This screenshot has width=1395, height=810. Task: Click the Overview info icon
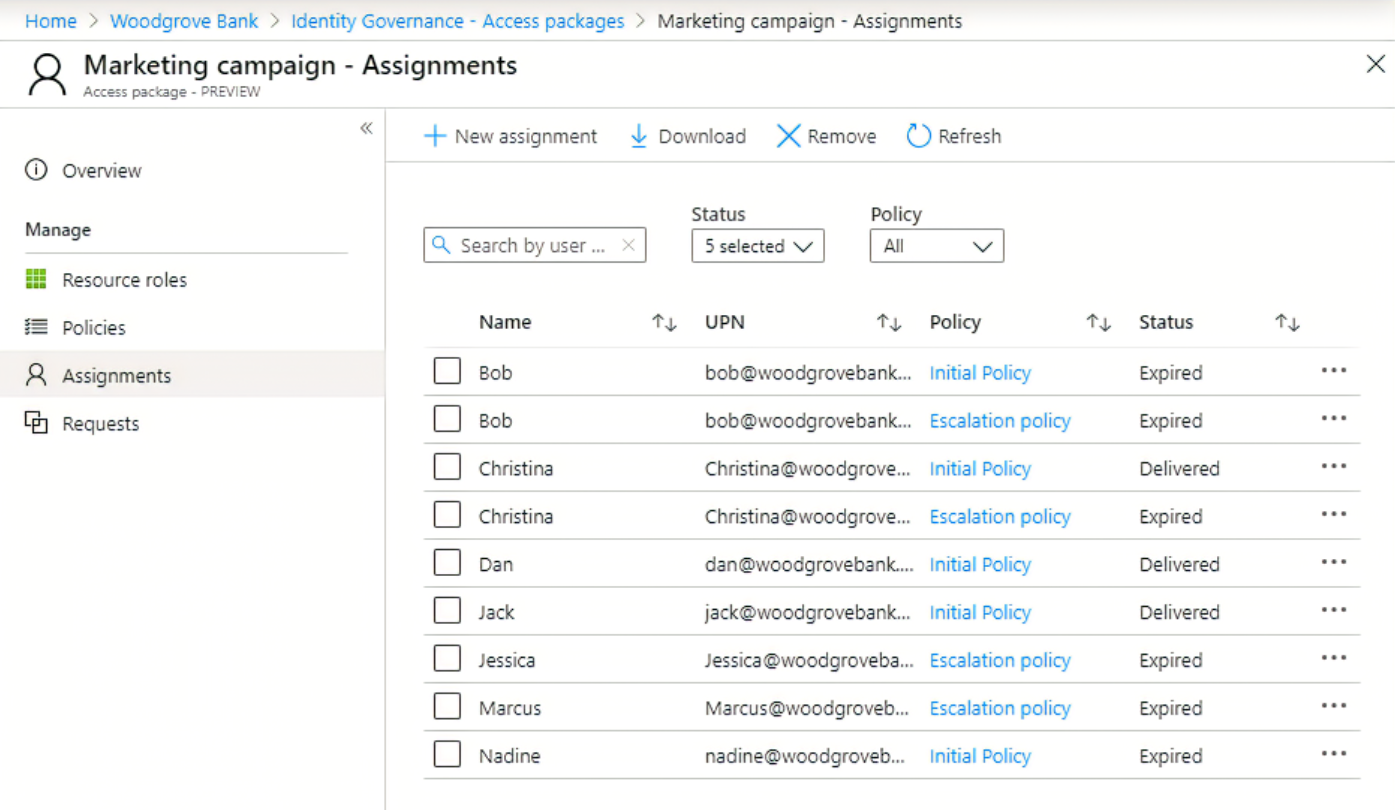point(34,170)
